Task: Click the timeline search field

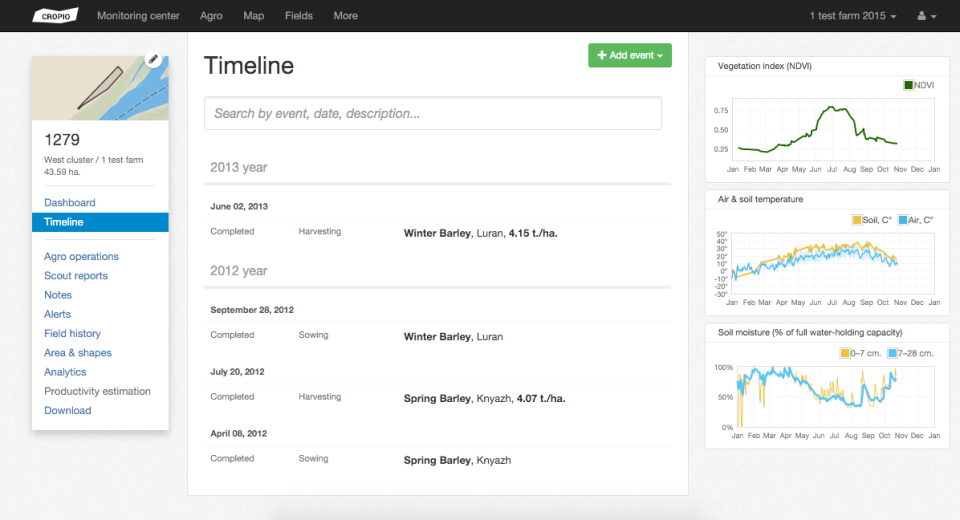Action: [432, 114]
